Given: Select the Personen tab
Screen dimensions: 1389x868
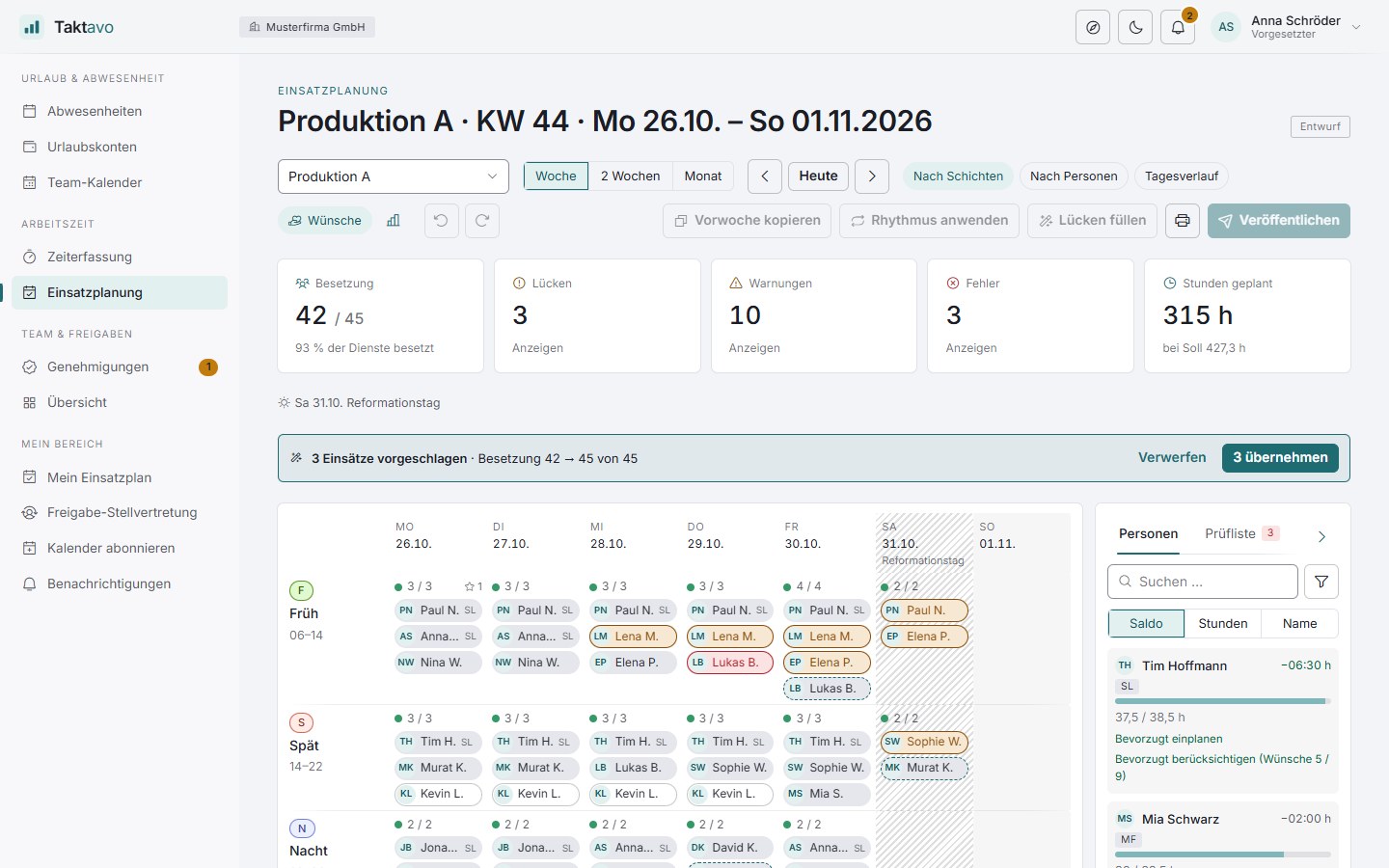Looking at the screenshot, I should pyautogui.click(x=1148, y=533).
